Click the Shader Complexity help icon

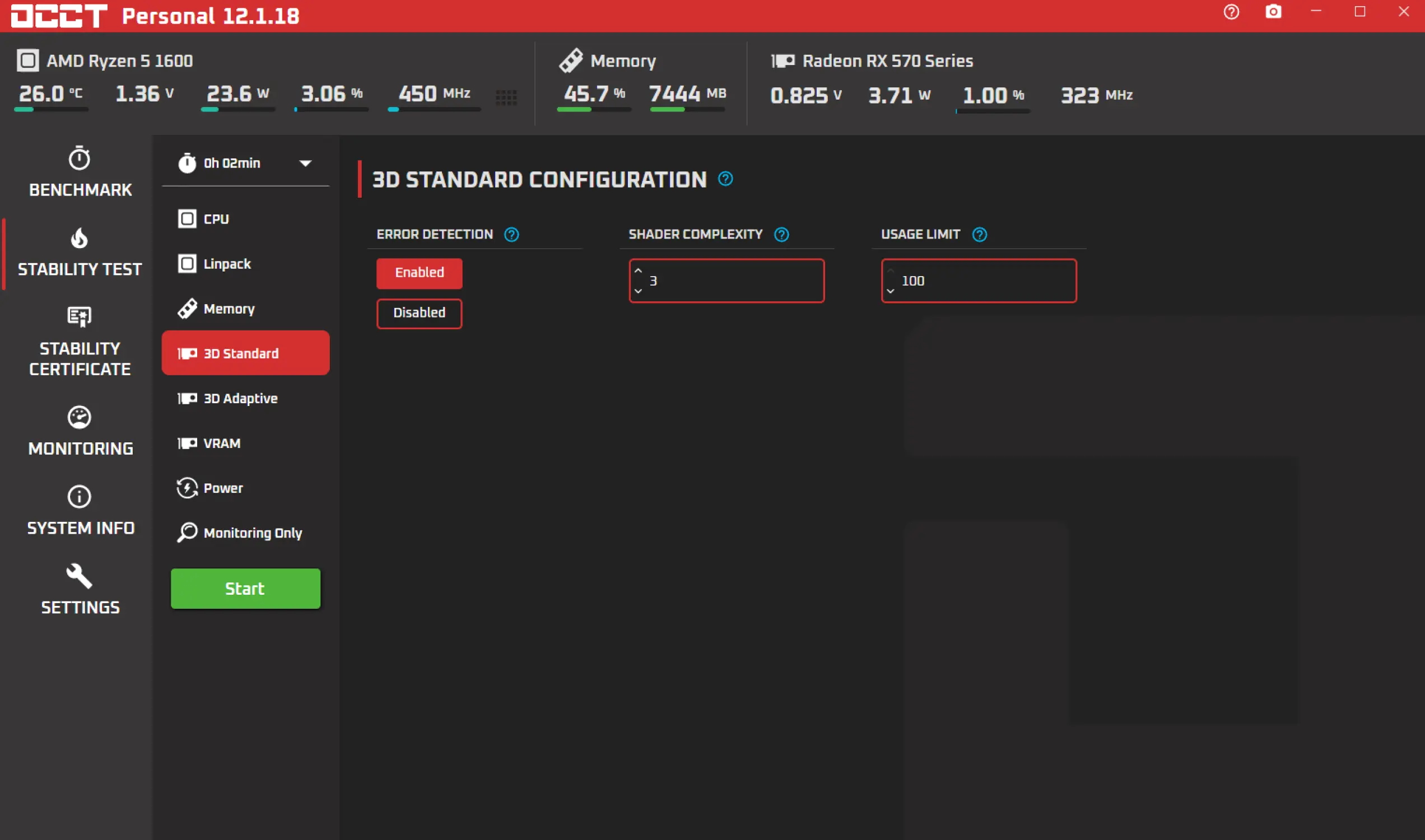coord(781,234)
